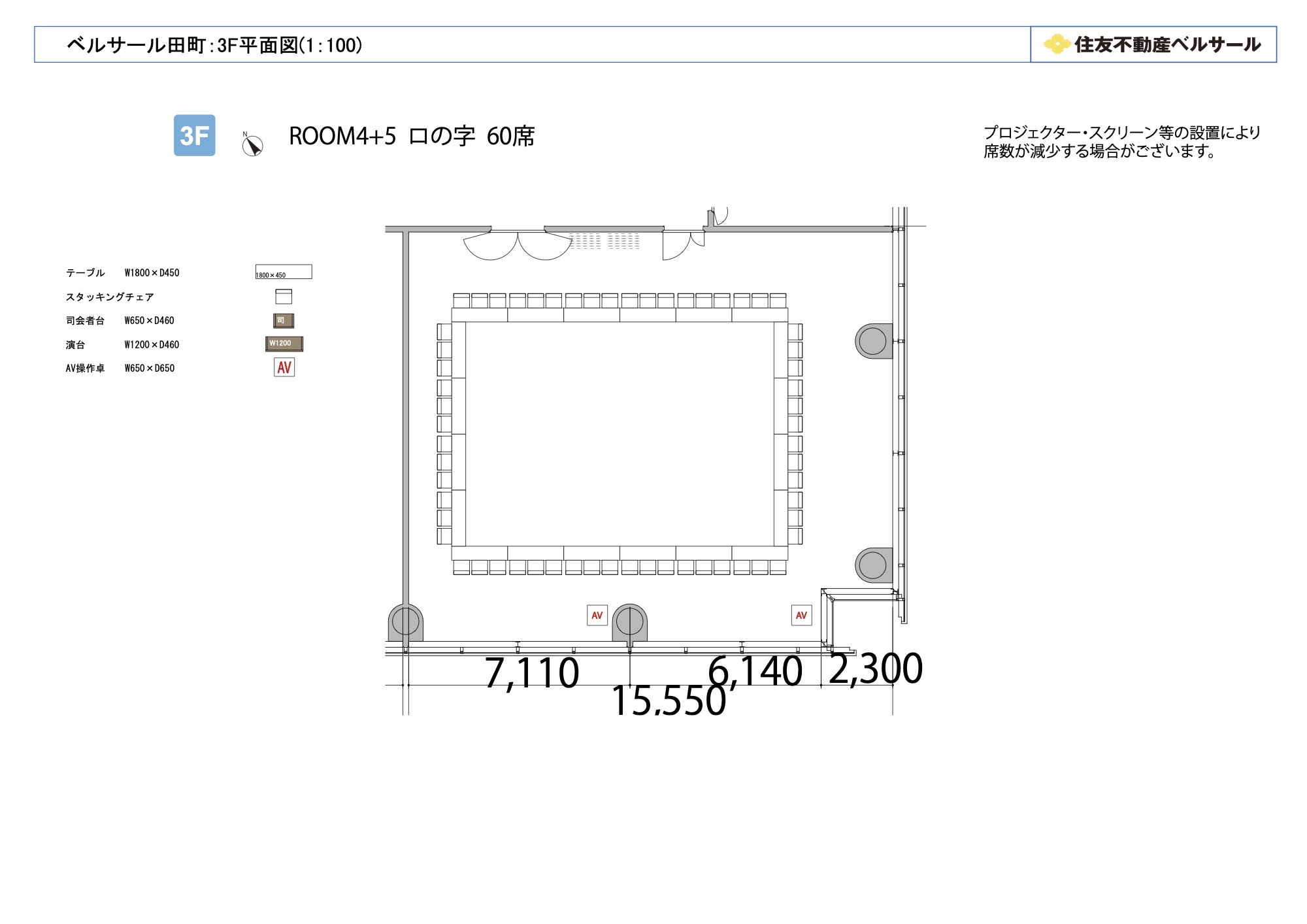Click the 住友不動産ベルサール brand text
This screenshot has width=1307, height=924.
[1167, 44]
